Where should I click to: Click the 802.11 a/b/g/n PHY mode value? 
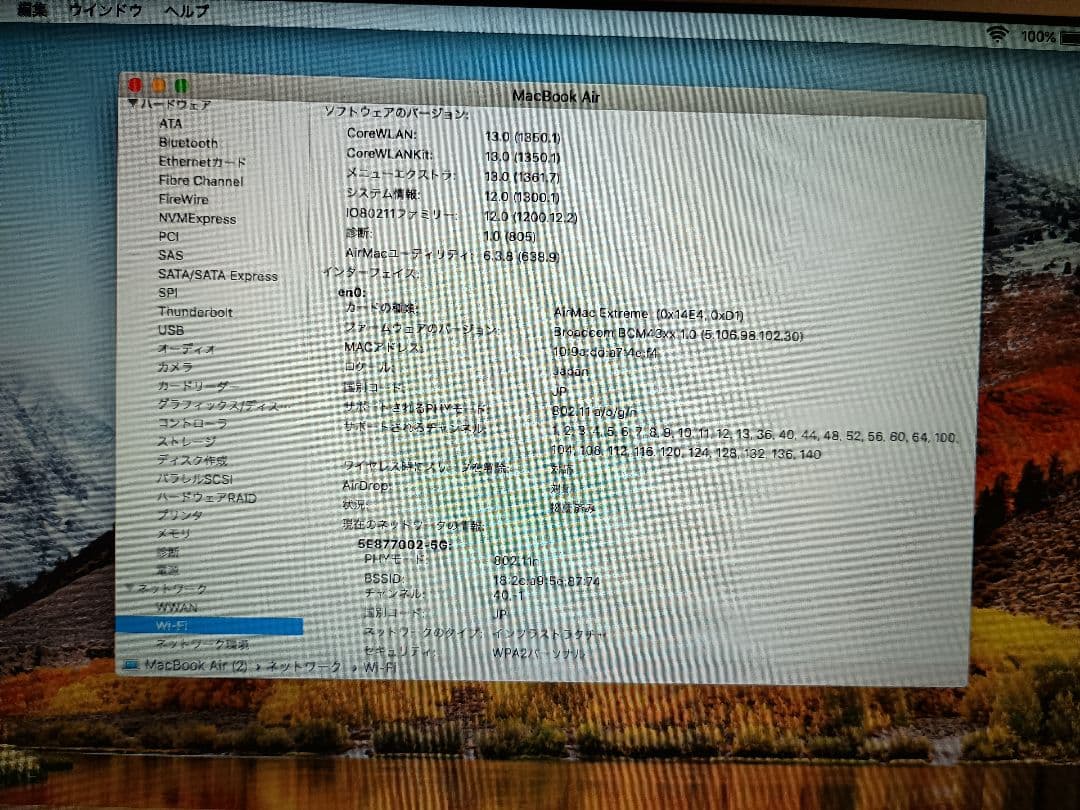[594, 411]
